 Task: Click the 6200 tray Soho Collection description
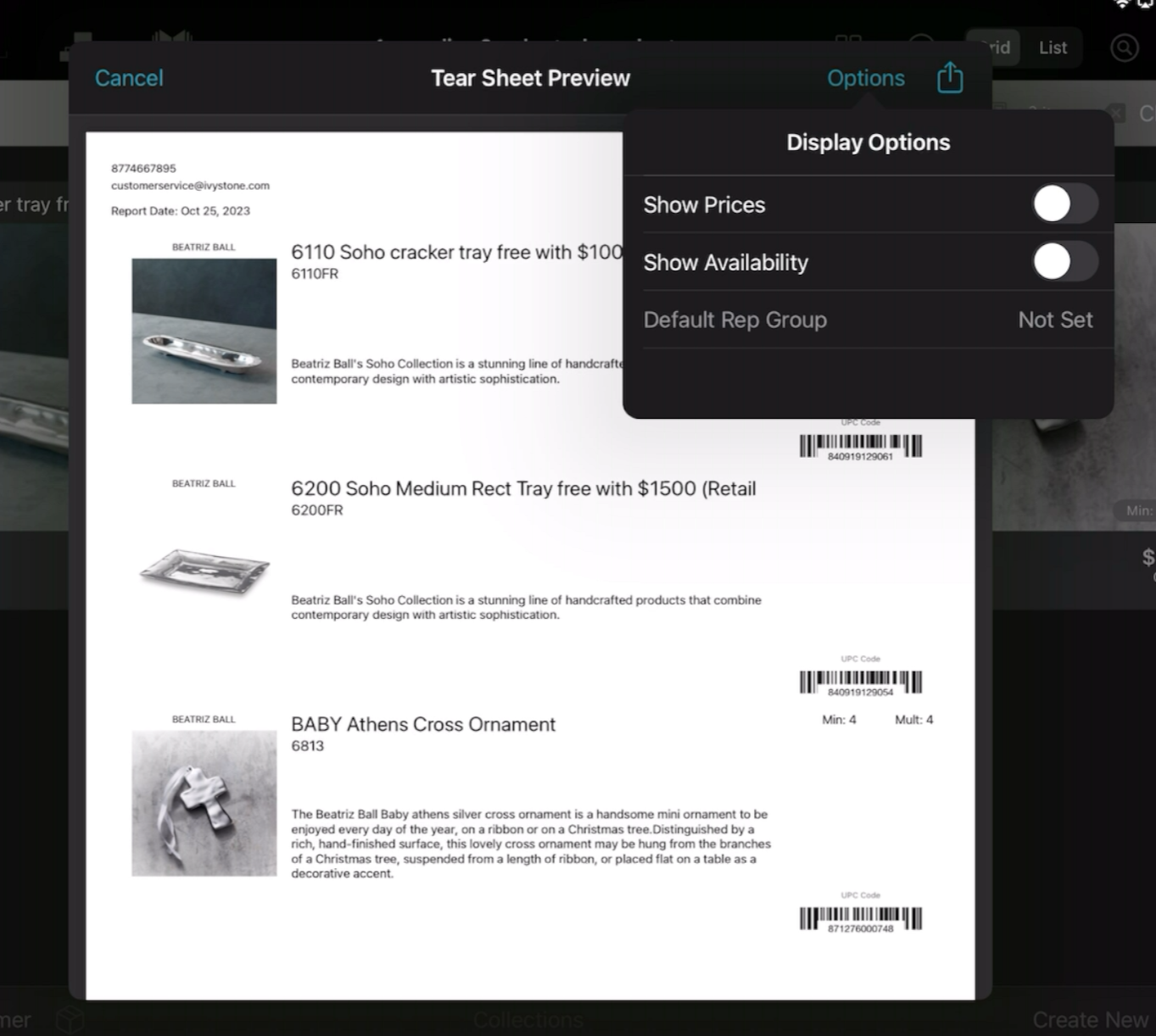tap(526, 607)
